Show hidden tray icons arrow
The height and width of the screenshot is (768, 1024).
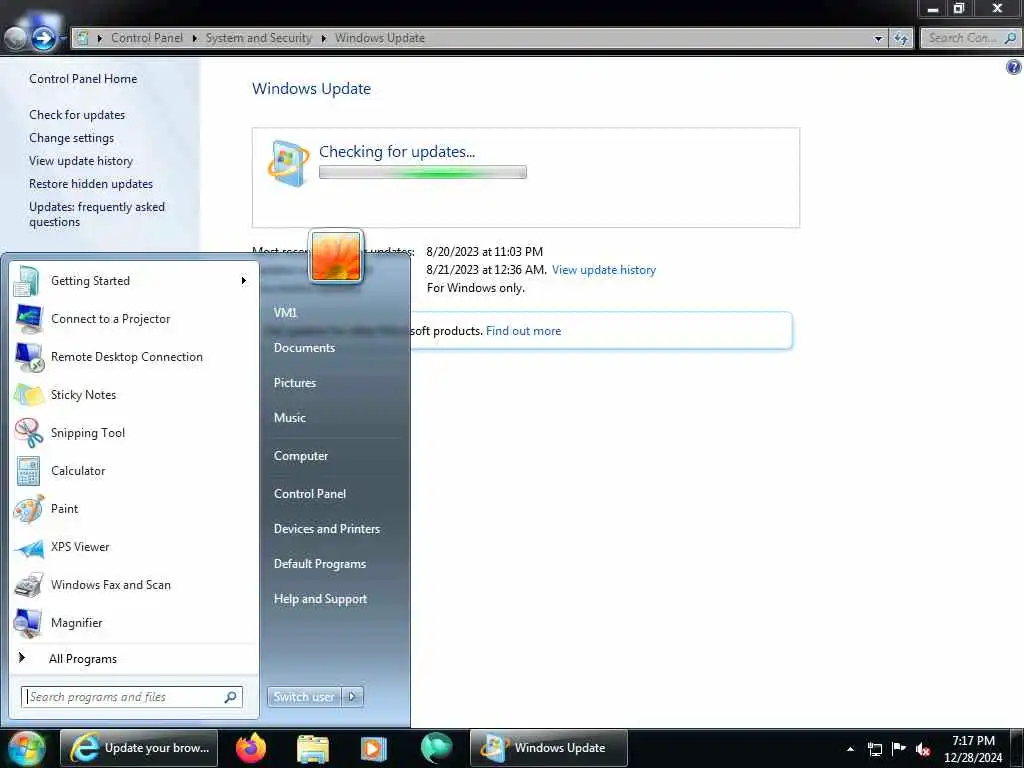point(850,749)
